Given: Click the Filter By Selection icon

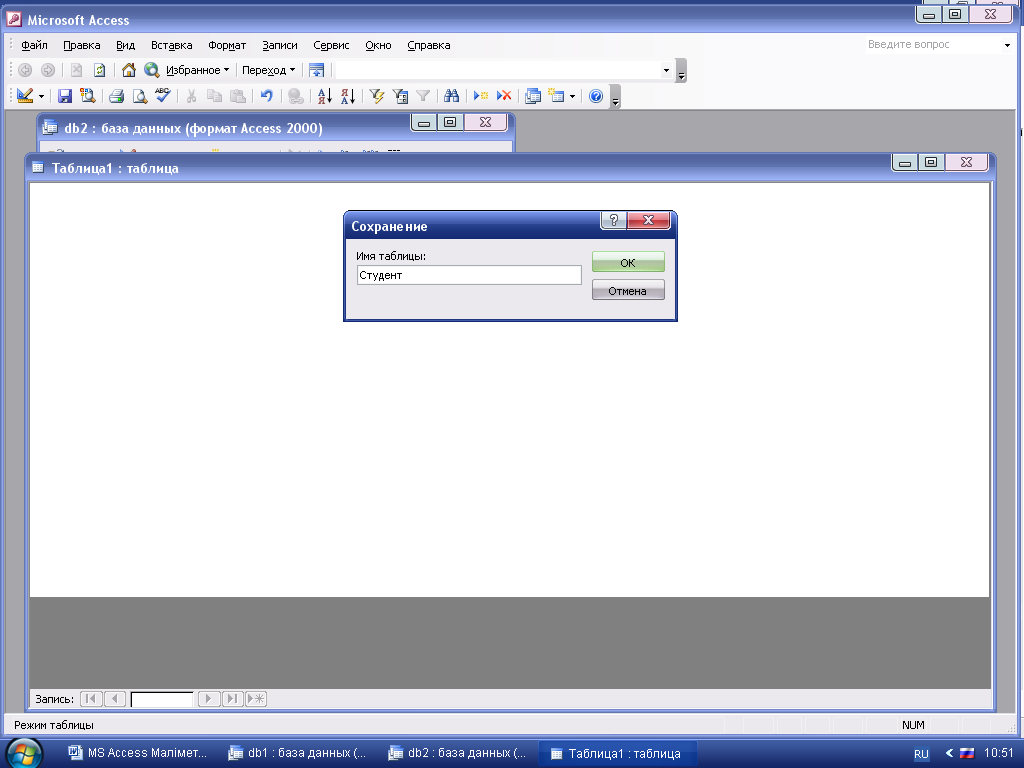Looking at the screenshot, I should pyautogui.click(x=377, y=96).
